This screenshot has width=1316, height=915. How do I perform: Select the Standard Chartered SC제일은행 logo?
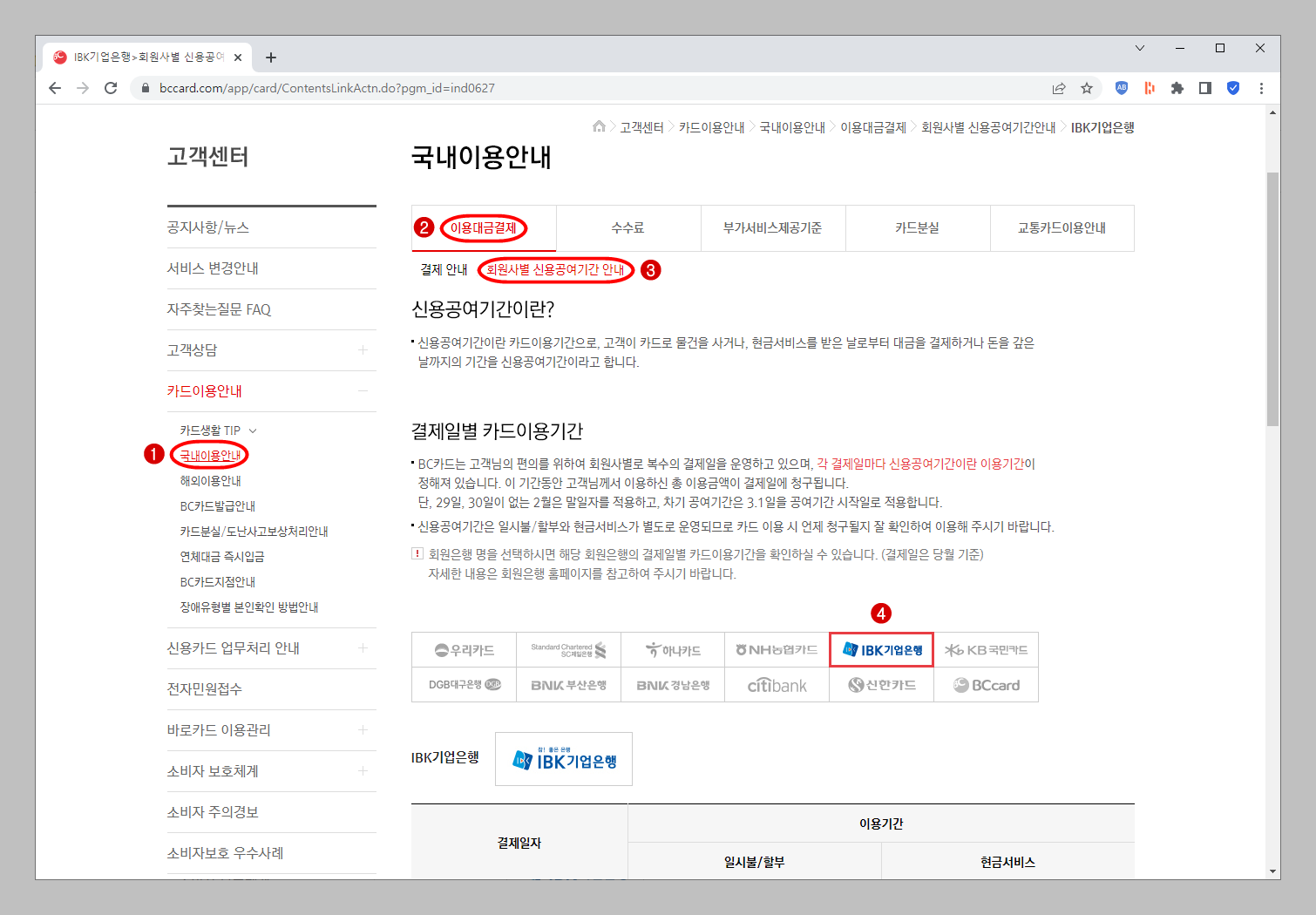coord(569,650)
